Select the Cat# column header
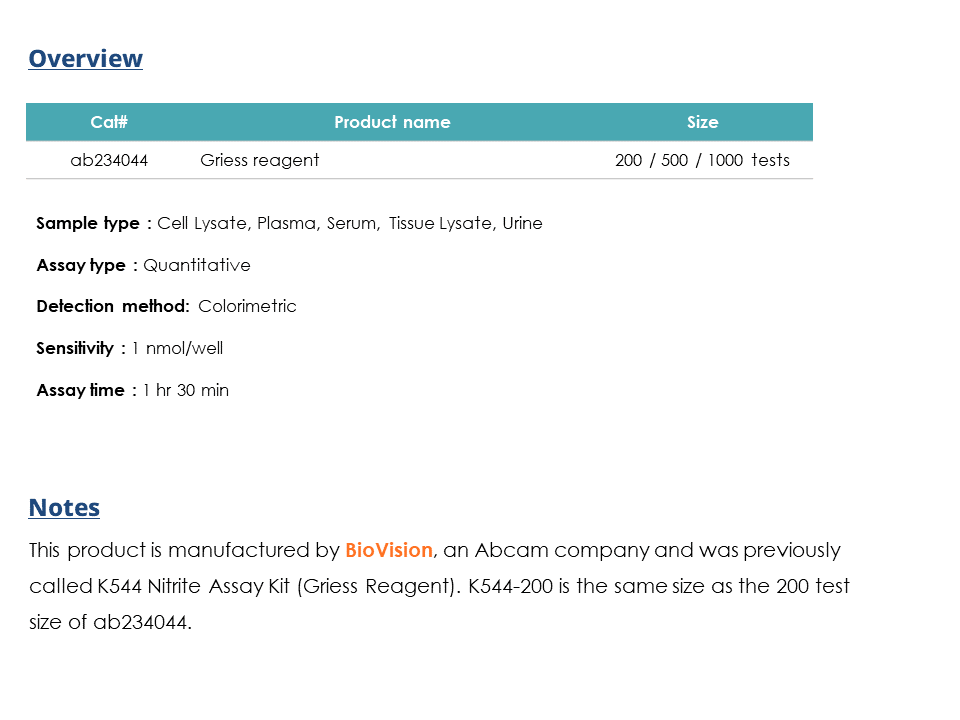 point(109,122)
